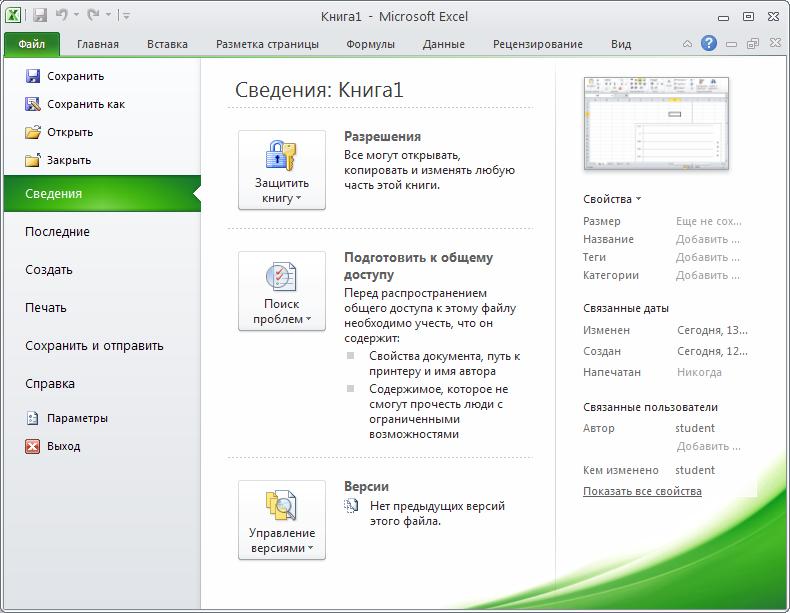The width and height of the screenshot is (790, 613).
Task: Minimize the ribbon with the caret icon
Action: click(x=687, y=44)
